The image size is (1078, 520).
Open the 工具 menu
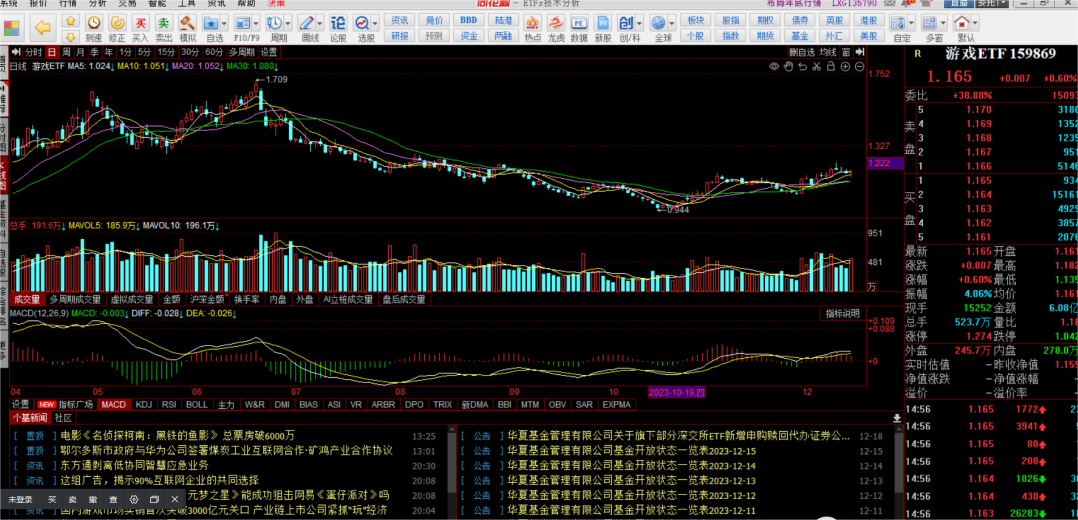[x=186, y=3]
